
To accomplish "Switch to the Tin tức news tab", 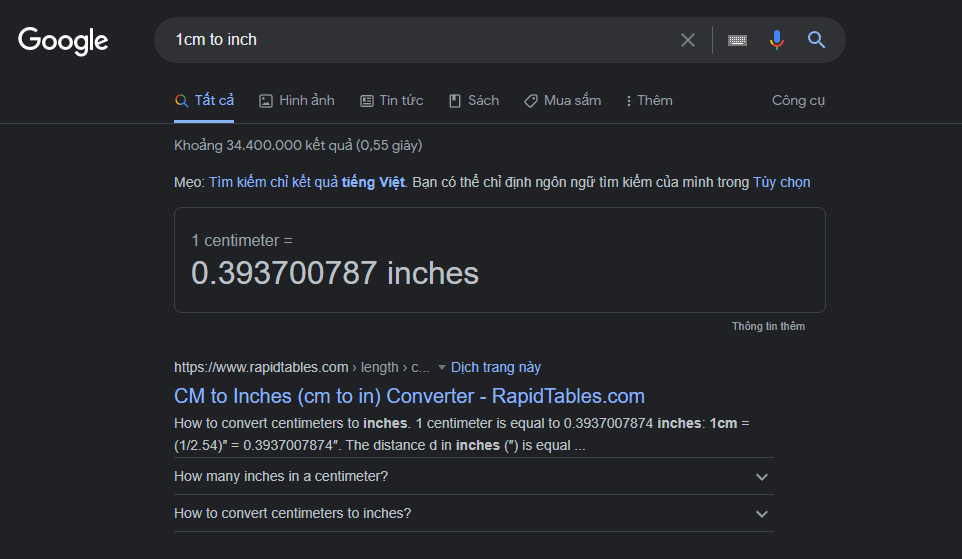I will point(391,100).
